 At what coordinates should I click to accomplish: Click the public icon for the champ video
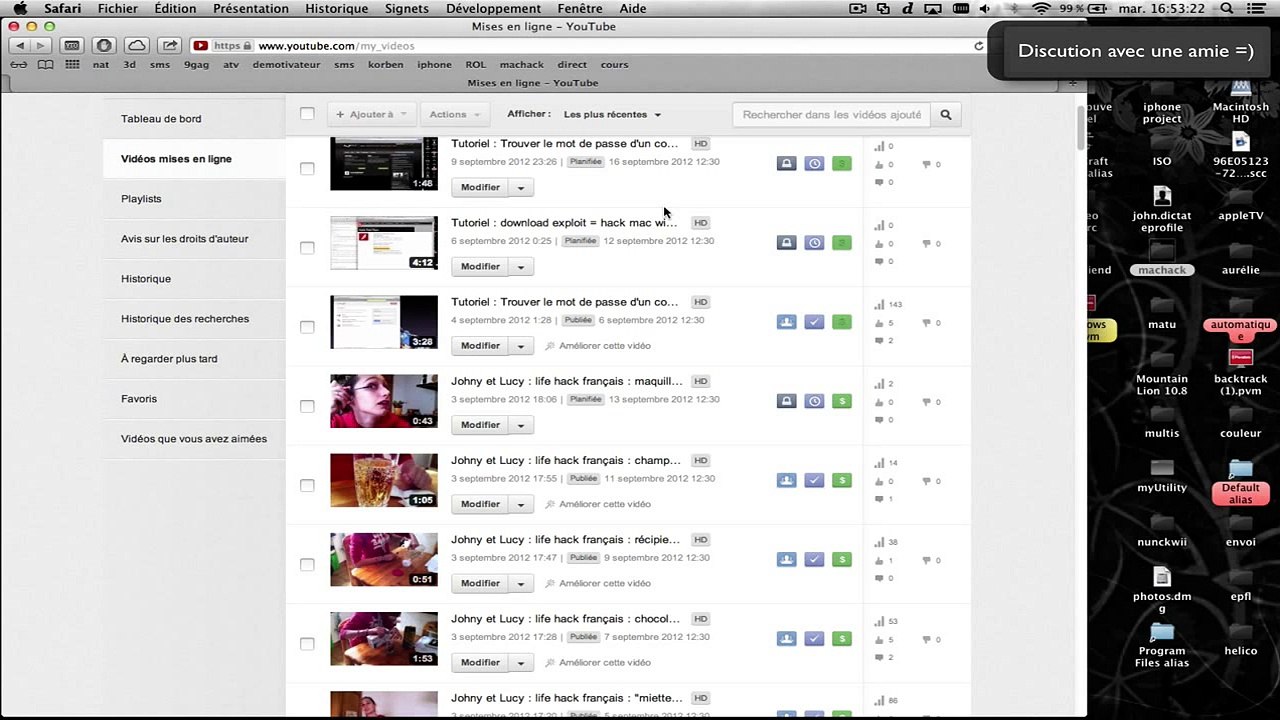point(786,480)
